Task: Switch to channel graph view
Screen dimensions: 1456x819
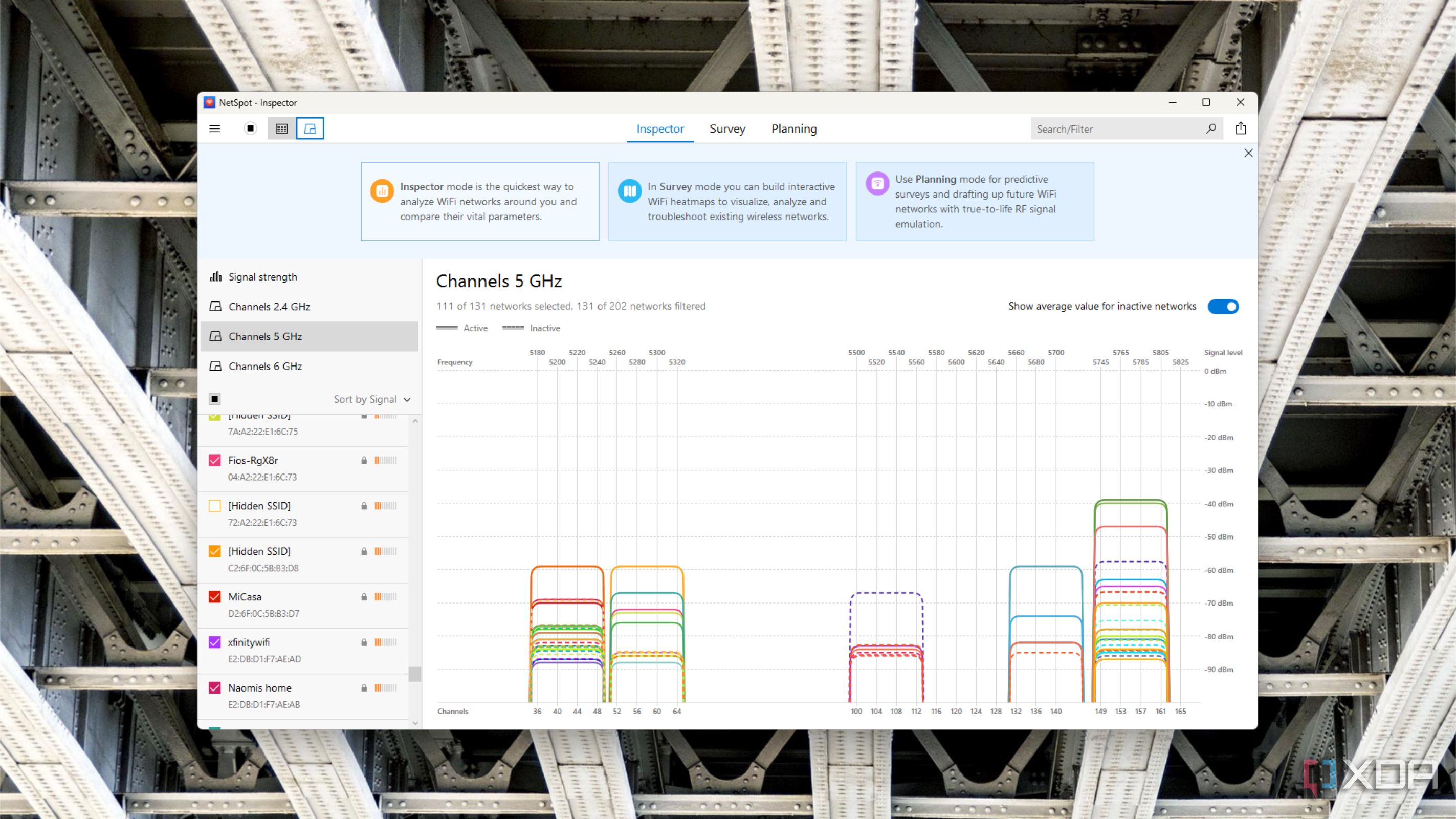Action: [311, 128]
